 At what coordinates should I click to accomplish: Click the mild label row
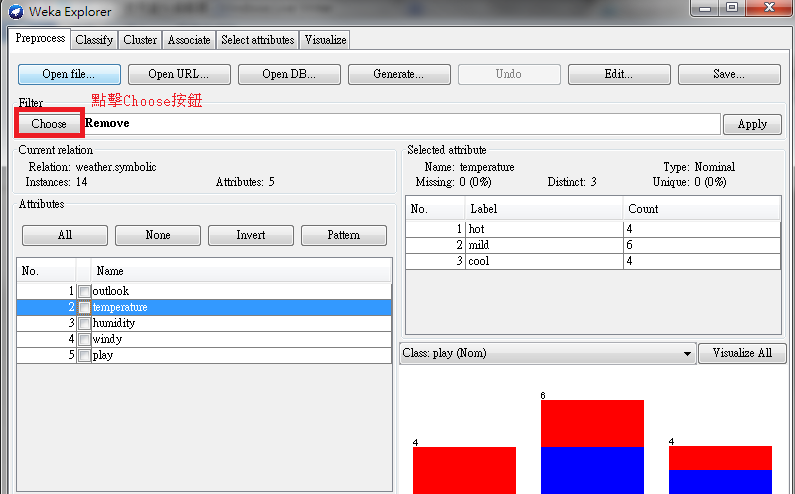[593, 245]
